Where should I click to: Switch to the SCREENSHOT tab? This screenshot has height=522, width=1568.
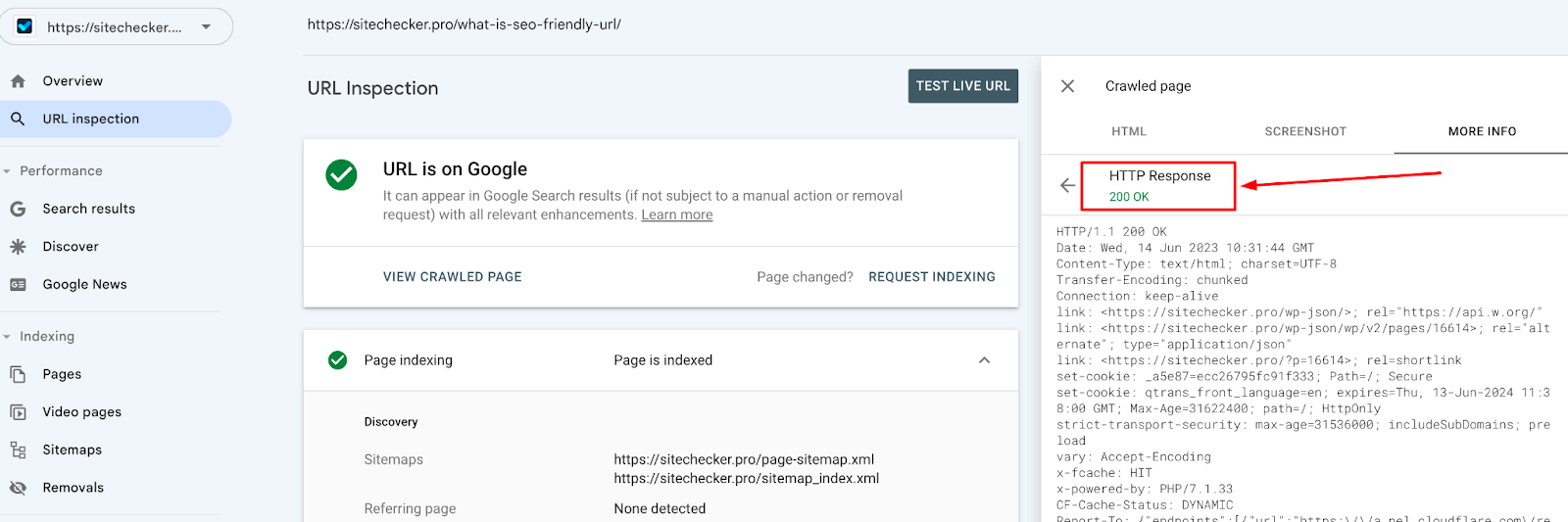point(1305,131)
